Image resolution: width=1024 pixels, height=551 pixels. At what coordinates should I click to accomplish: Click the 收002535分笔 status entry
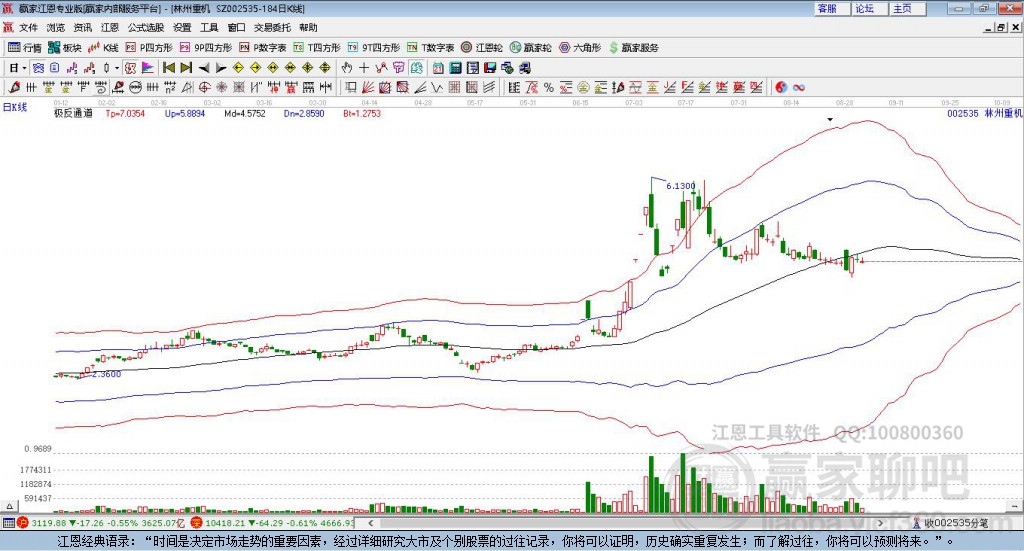coord(950,523)
